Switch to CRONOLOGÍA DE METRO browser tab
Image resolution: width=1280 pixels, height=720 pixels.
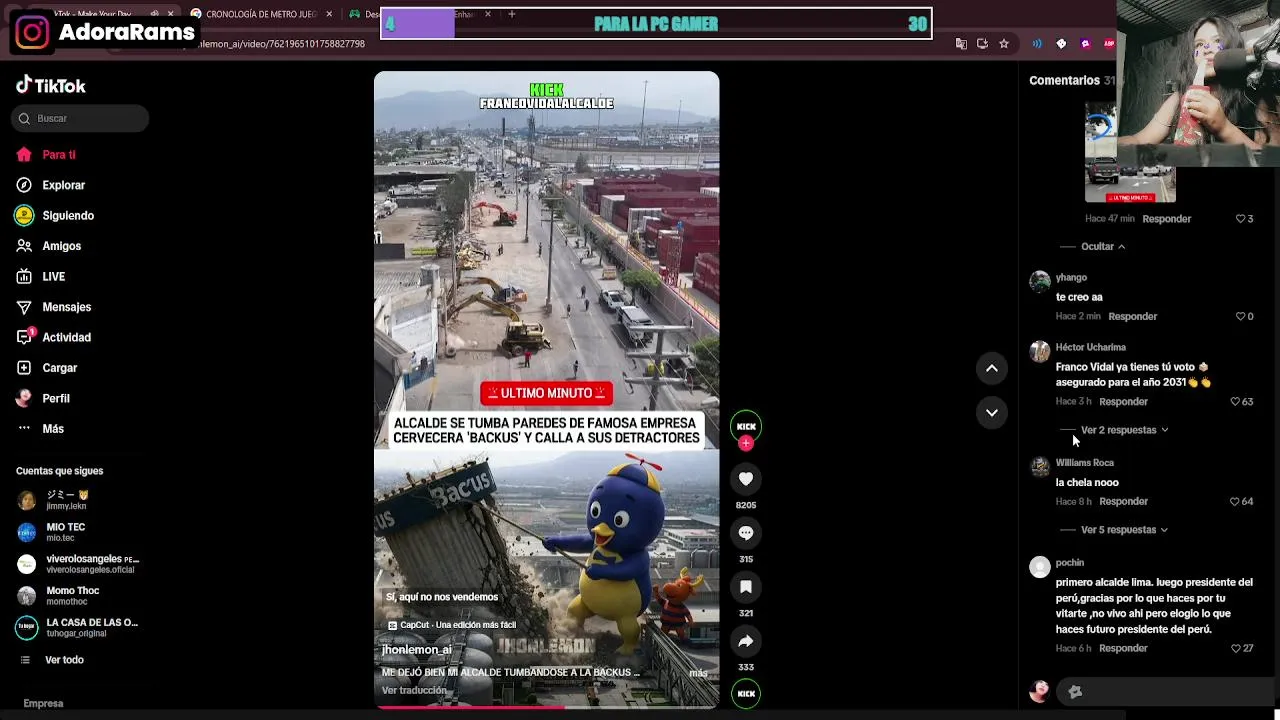(x=260, y=14)
